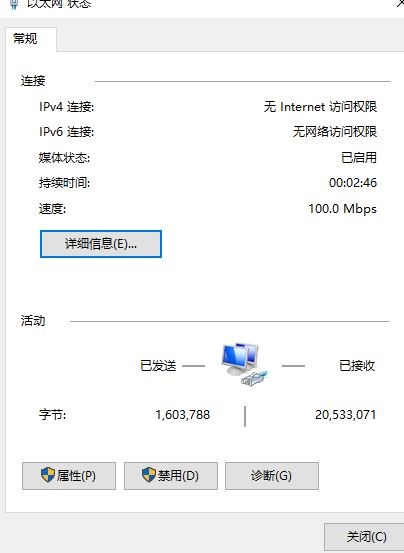
Task: Click the 无 Internet 访问权限 status text
Action: 320,107
